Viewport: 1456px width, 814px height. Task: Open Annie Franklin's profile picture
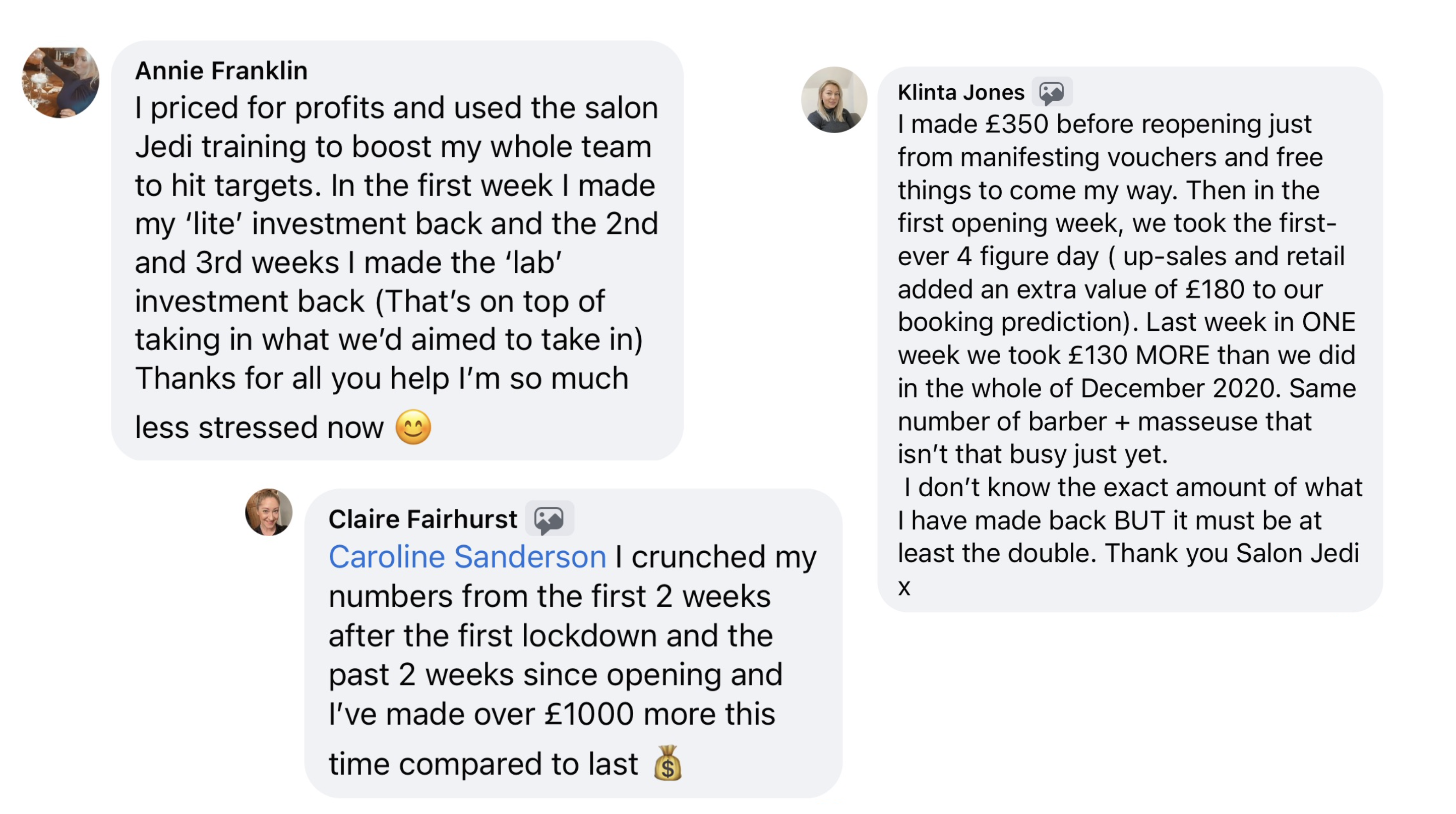pos(60,83)
